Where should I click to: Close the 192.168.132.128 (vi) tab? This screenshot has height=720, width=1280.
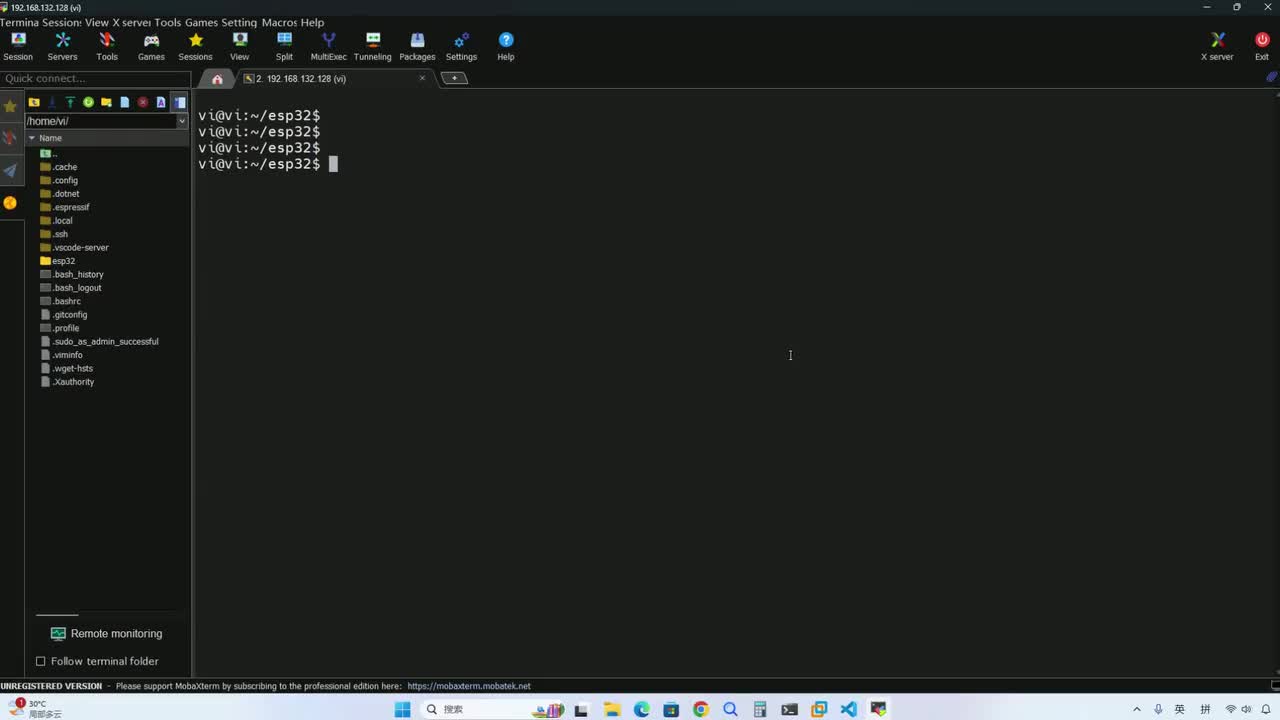point(422,78)
